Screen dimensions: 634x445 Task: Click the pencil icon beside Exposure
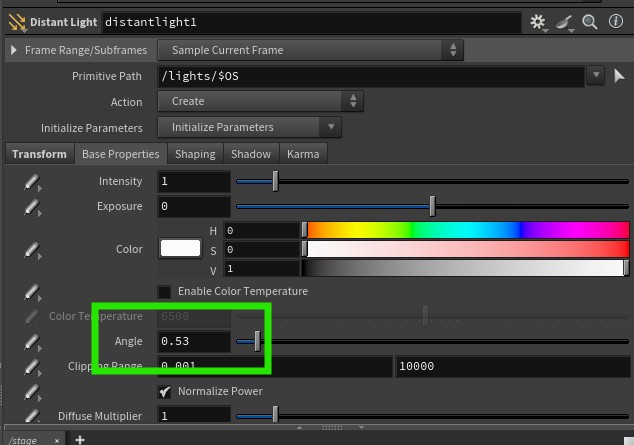pyautogui.click(x=33, y=207)
